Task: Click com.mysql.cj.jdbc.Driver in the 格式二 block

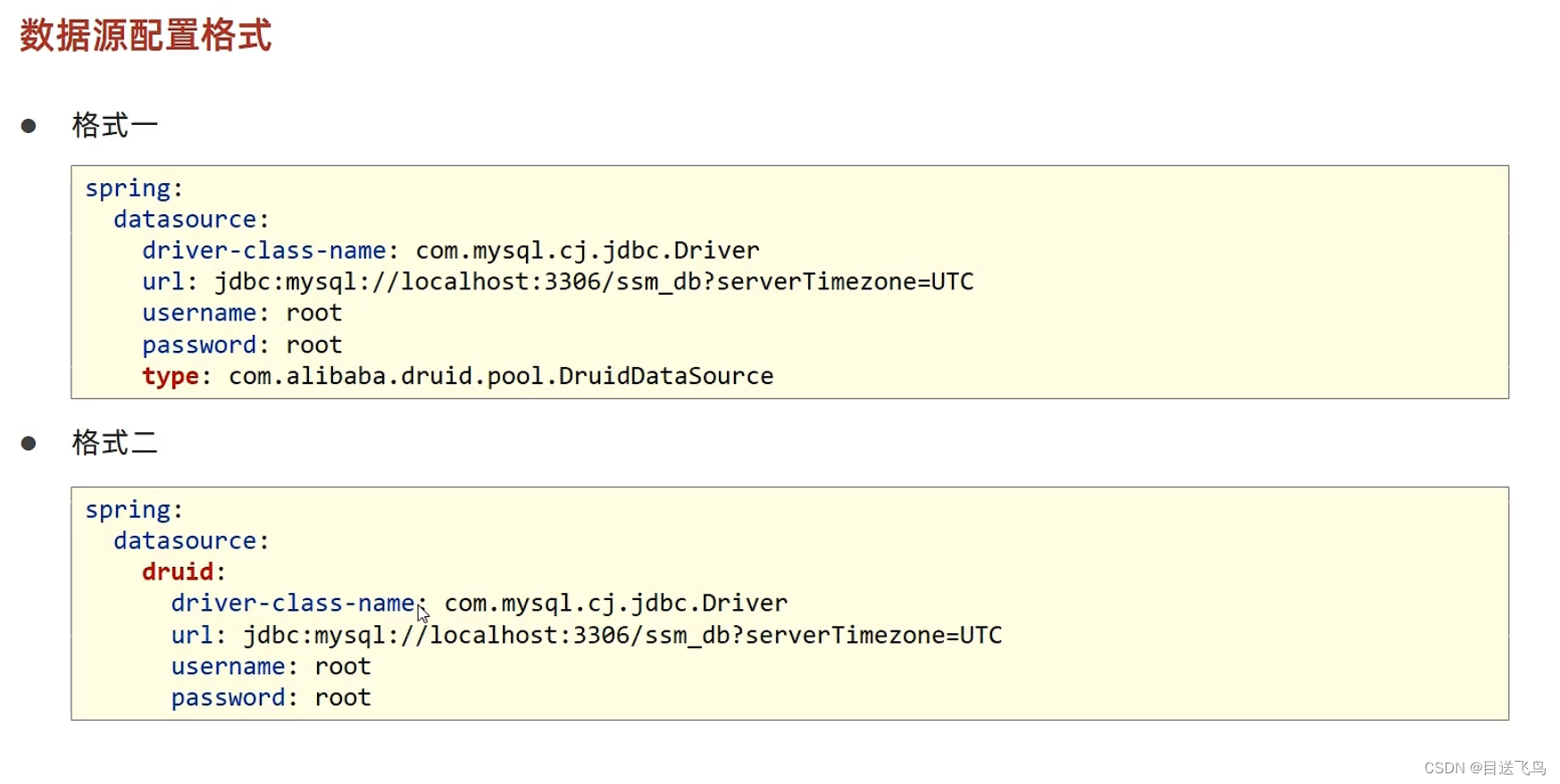Action: point(616,604)
